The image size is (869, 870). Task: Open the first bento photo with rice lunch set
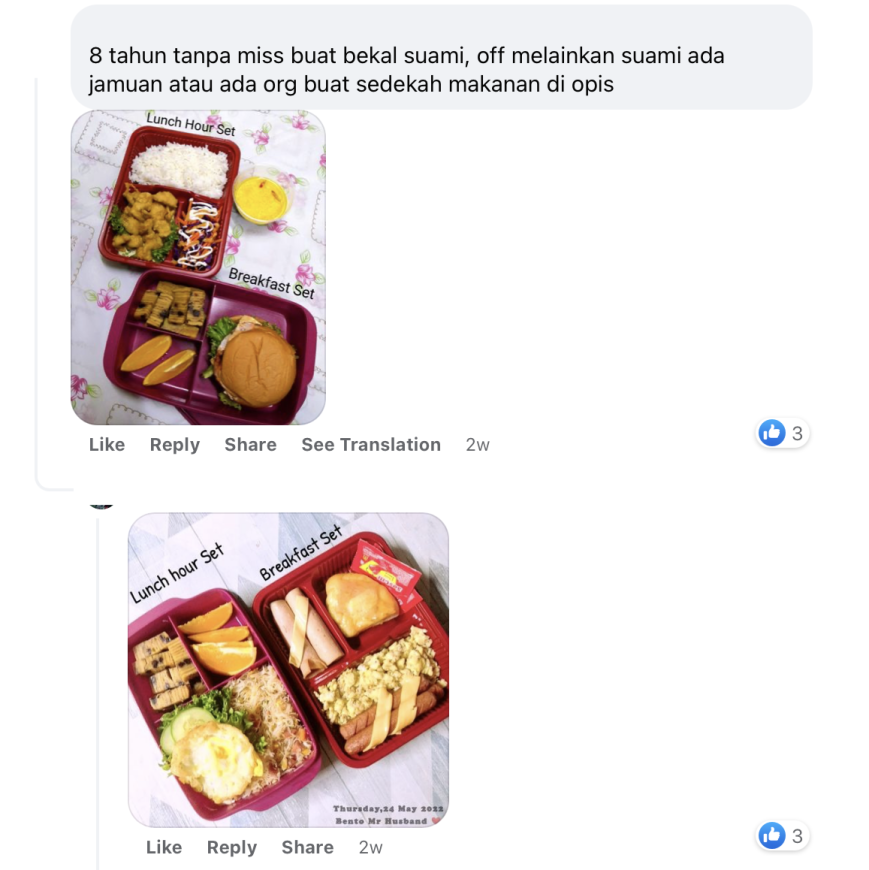point(198,267)
